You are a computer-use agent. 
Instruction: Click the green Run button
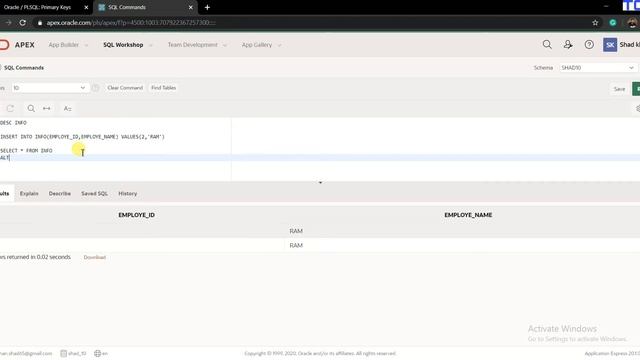(636, 89)
